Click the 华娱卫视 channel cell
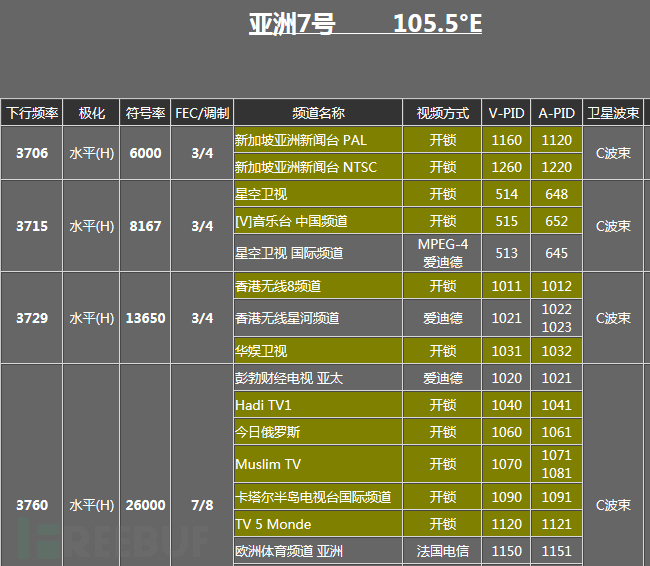 (318, 351)
